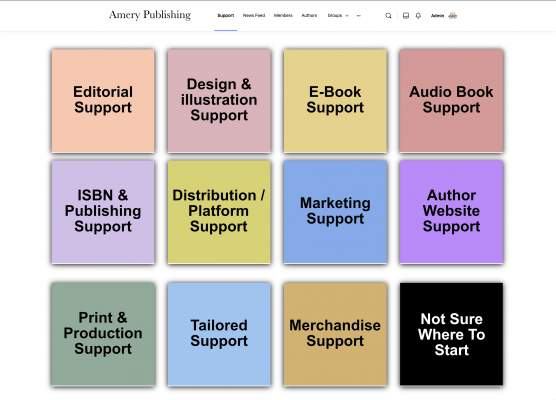Click the Admin username text
556x400 pixels.
(x=437, y=16)
